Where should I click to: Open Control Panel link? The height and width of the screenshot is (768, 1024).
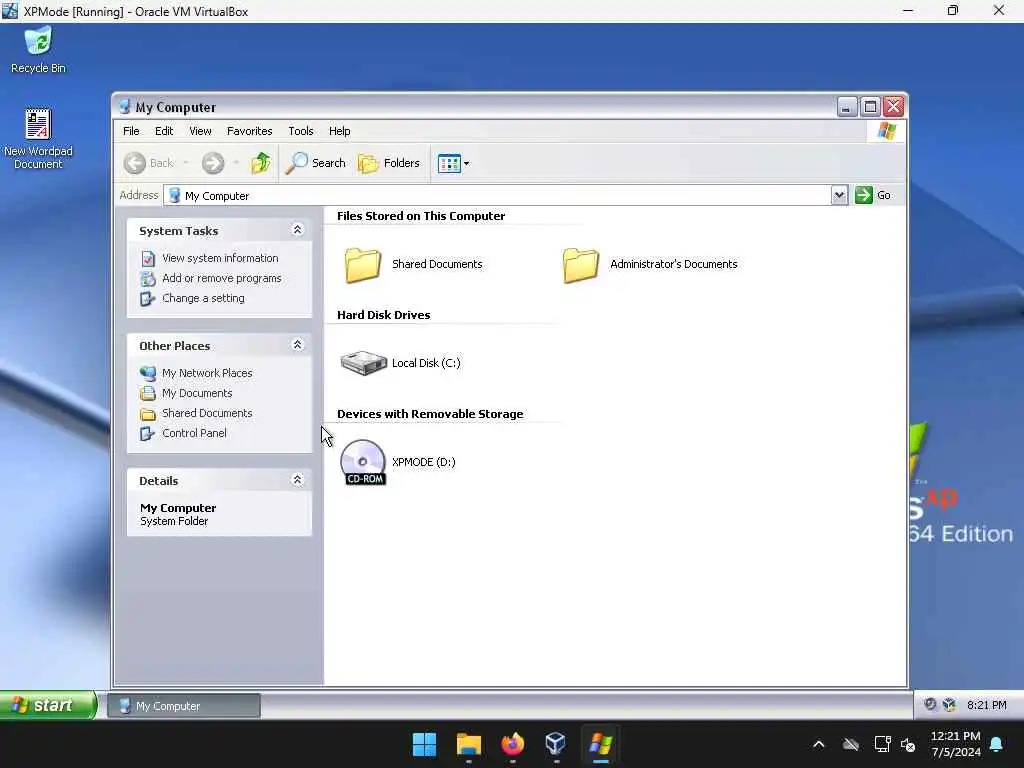[x=194, y=433]
